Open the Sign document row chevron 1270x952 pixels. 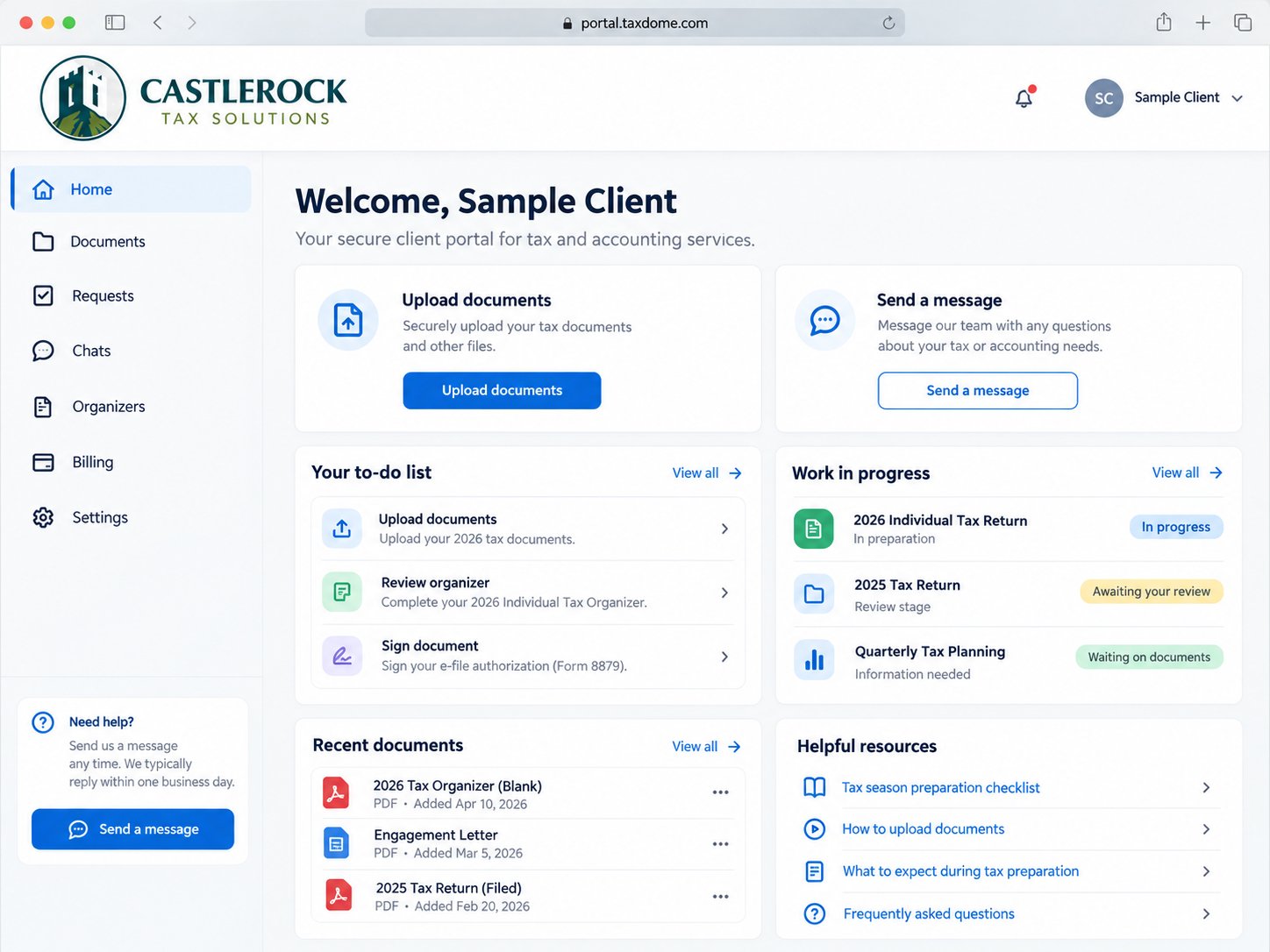point(724,657)
